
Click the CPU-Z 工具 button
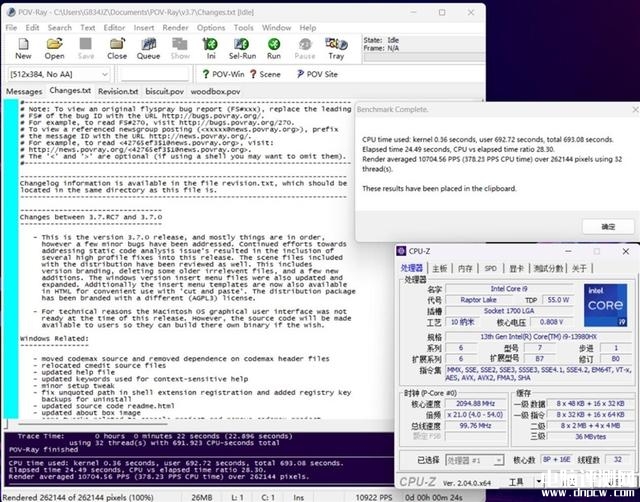pos(516,482)
